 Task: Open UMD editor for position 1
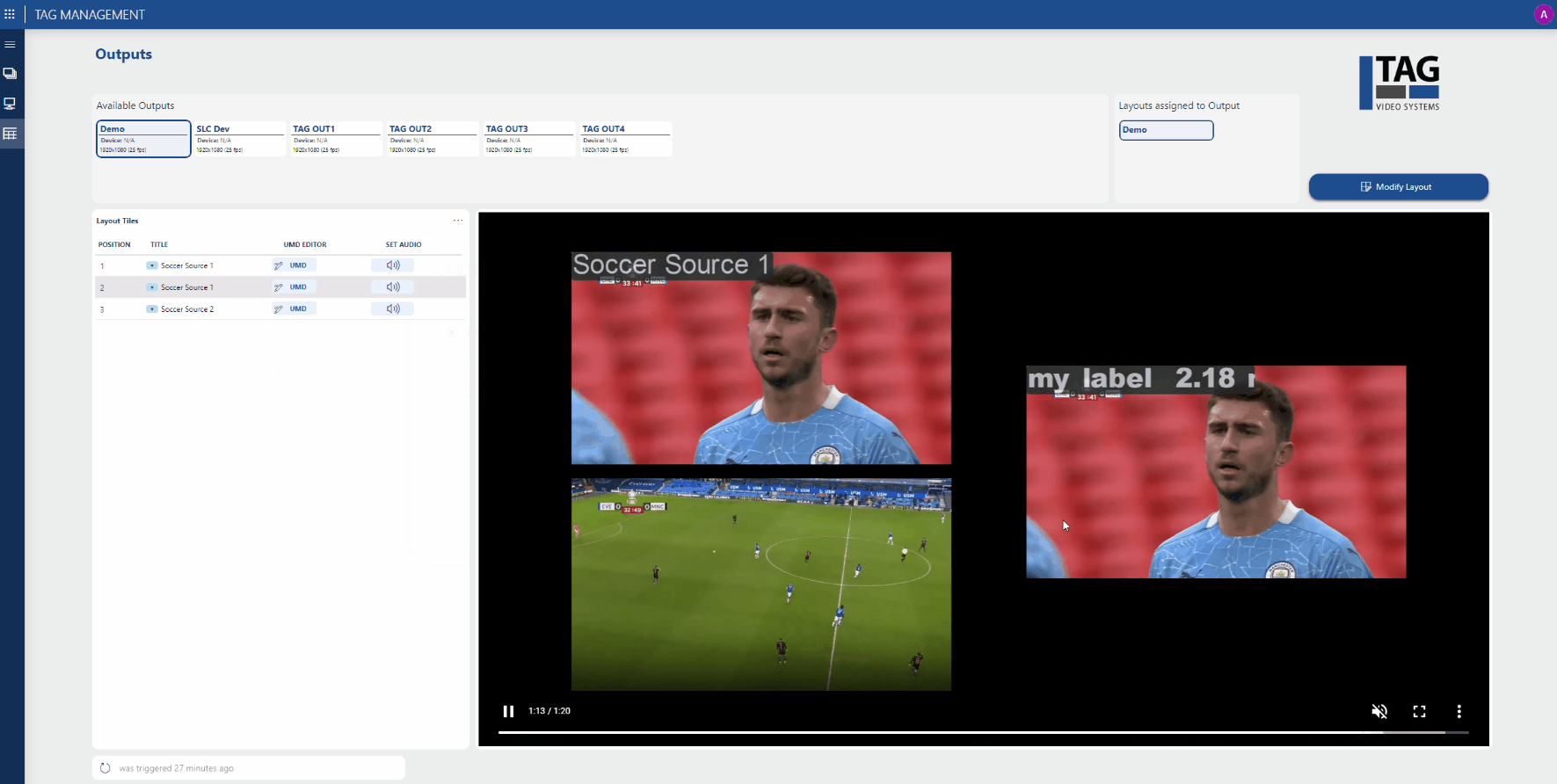click(x=294, y=265)
